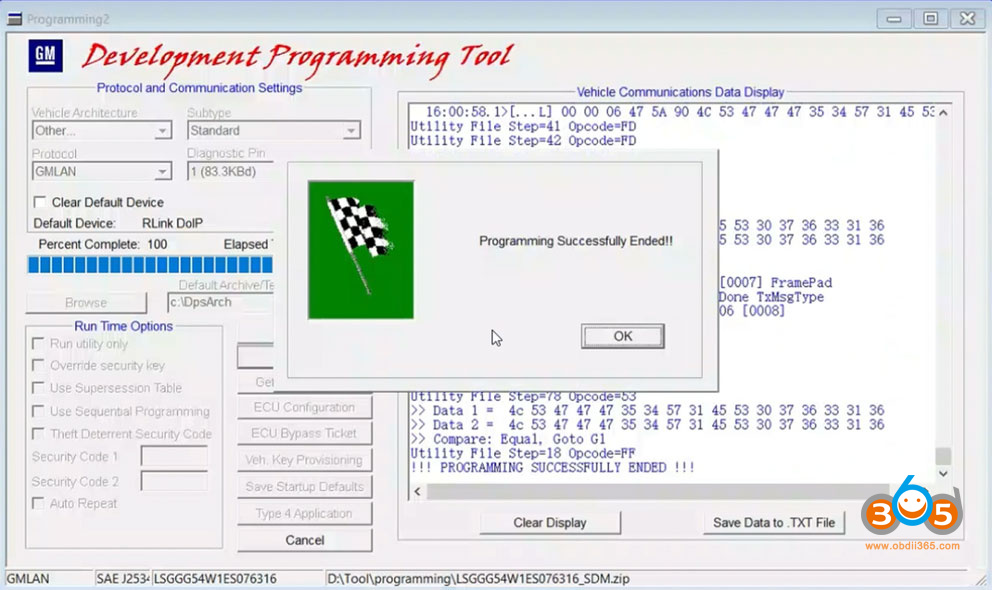Click the checkered flag image
992x590 pixels.
(360, 250)
